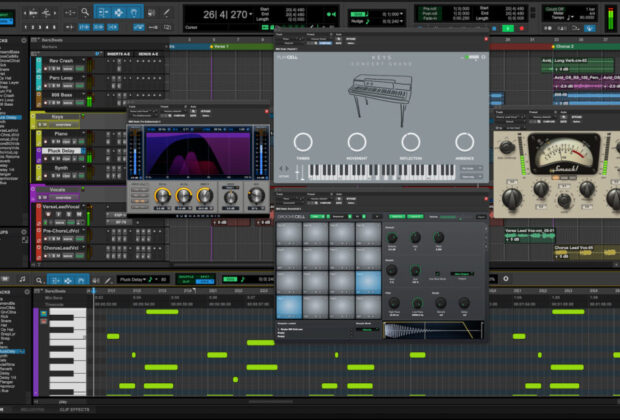Open the Tracks list options circle menu

click(x=24, y=40)
